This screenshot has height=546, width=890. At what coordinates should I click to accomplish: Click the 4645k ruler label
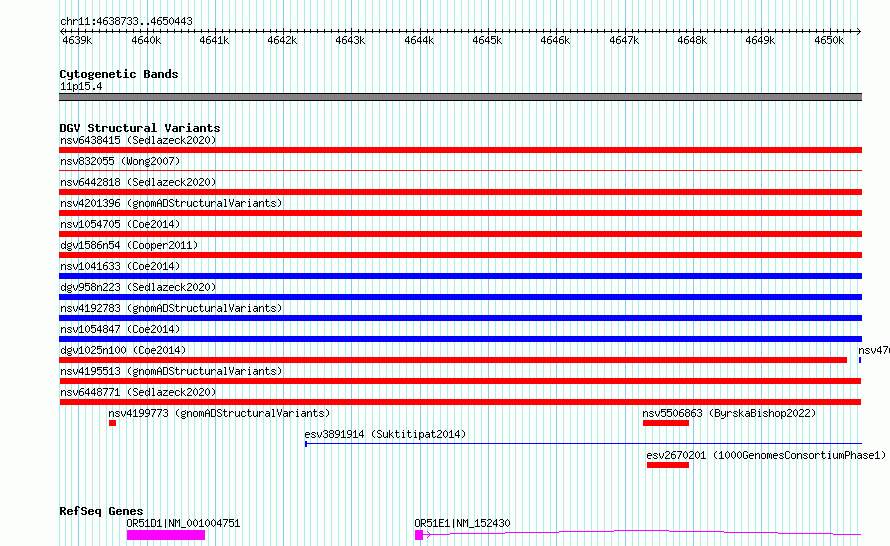tap(487, 41)
